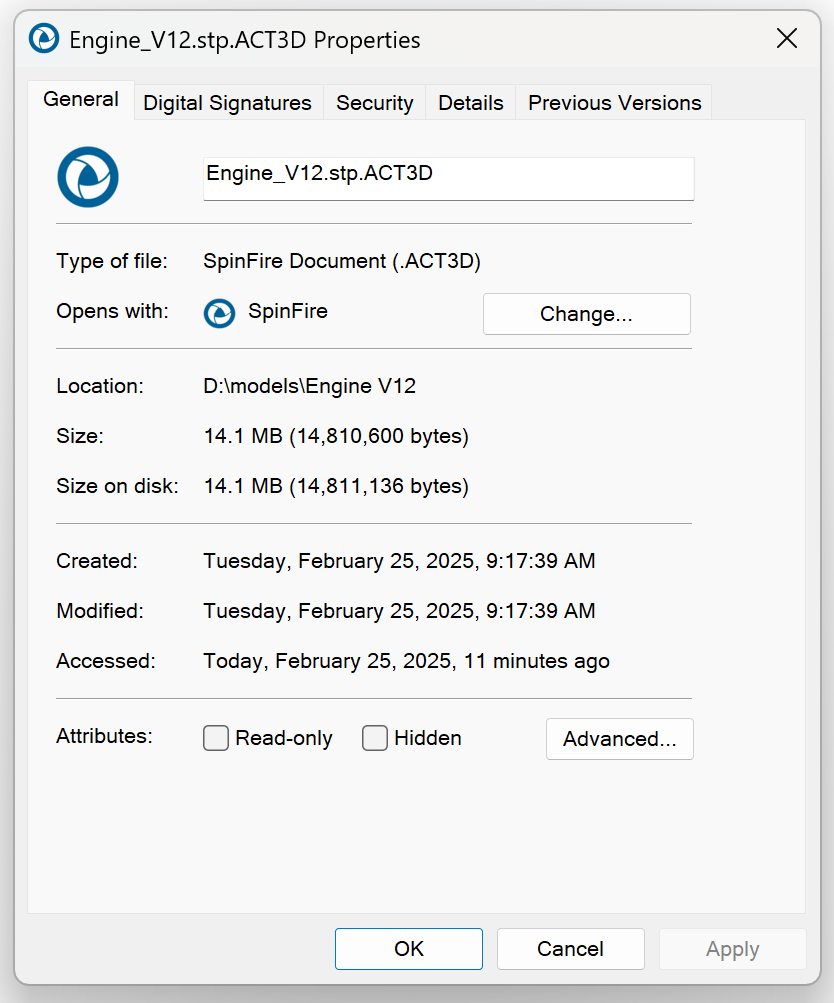Select the General tab

click(81, 100)
